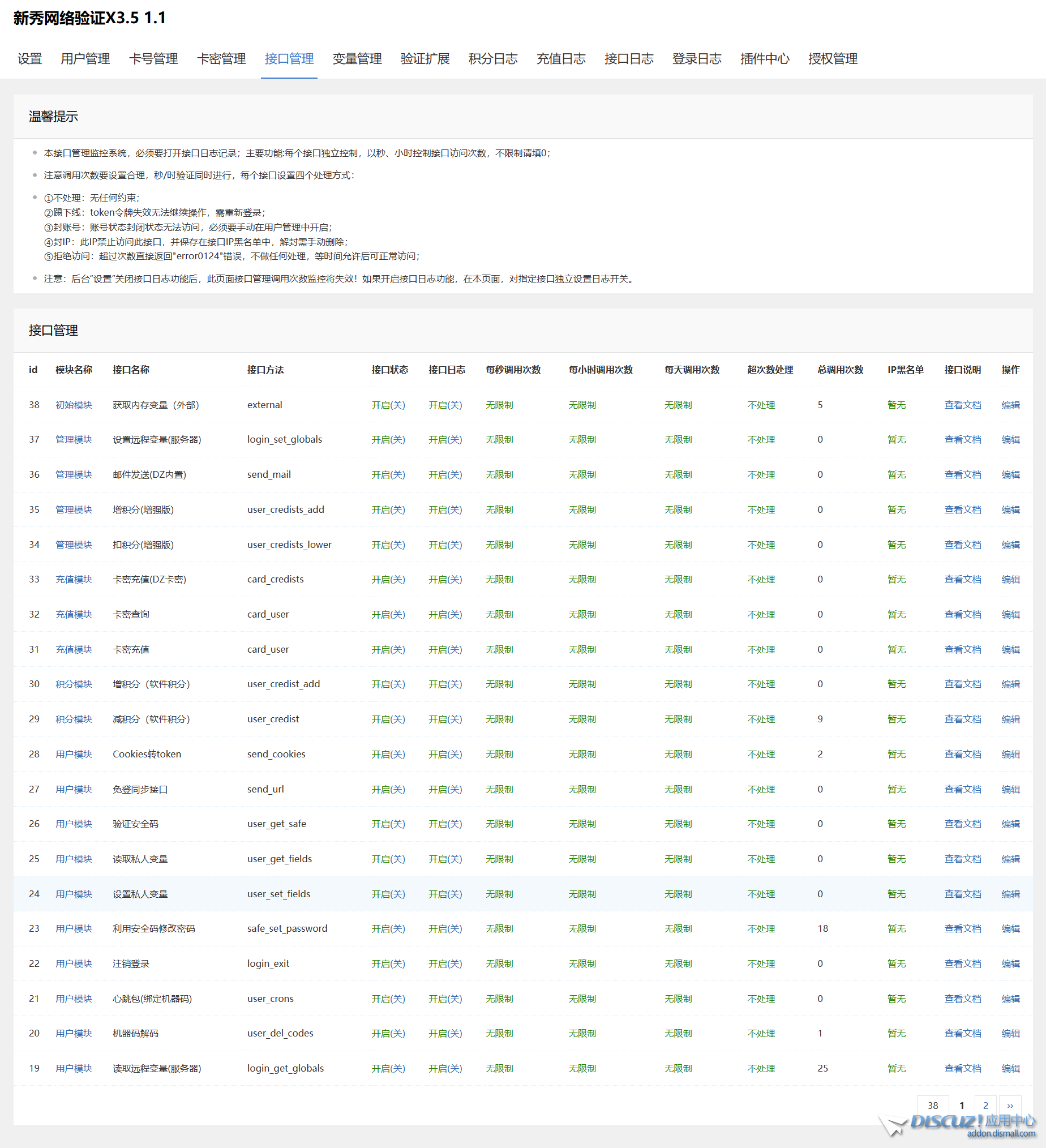Click 编辑 for the send_cookies interface
The image size is (1046, 1148).
point(1010,754)
